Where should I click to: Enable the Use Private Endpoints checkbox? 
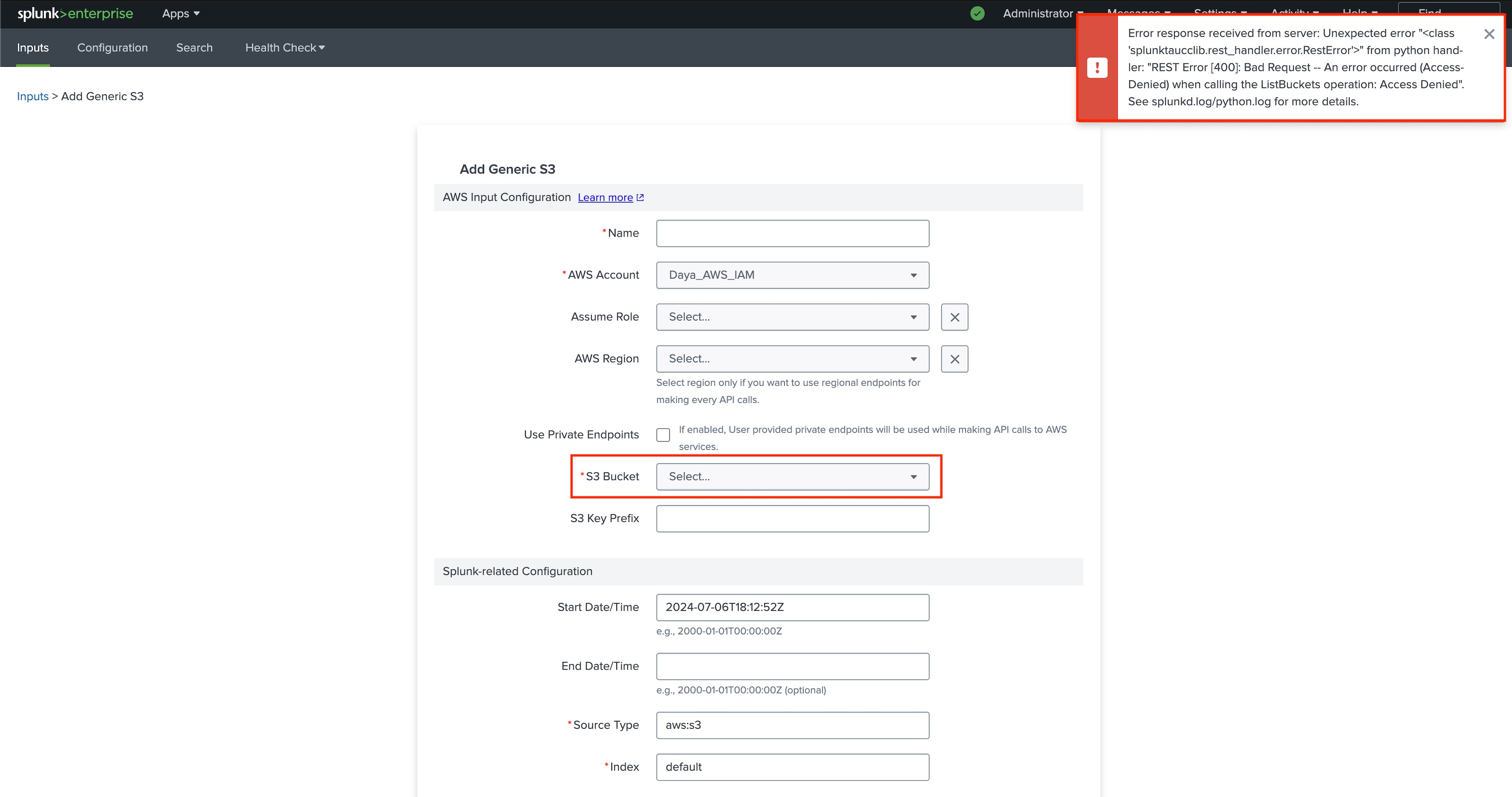click(663, 435)
